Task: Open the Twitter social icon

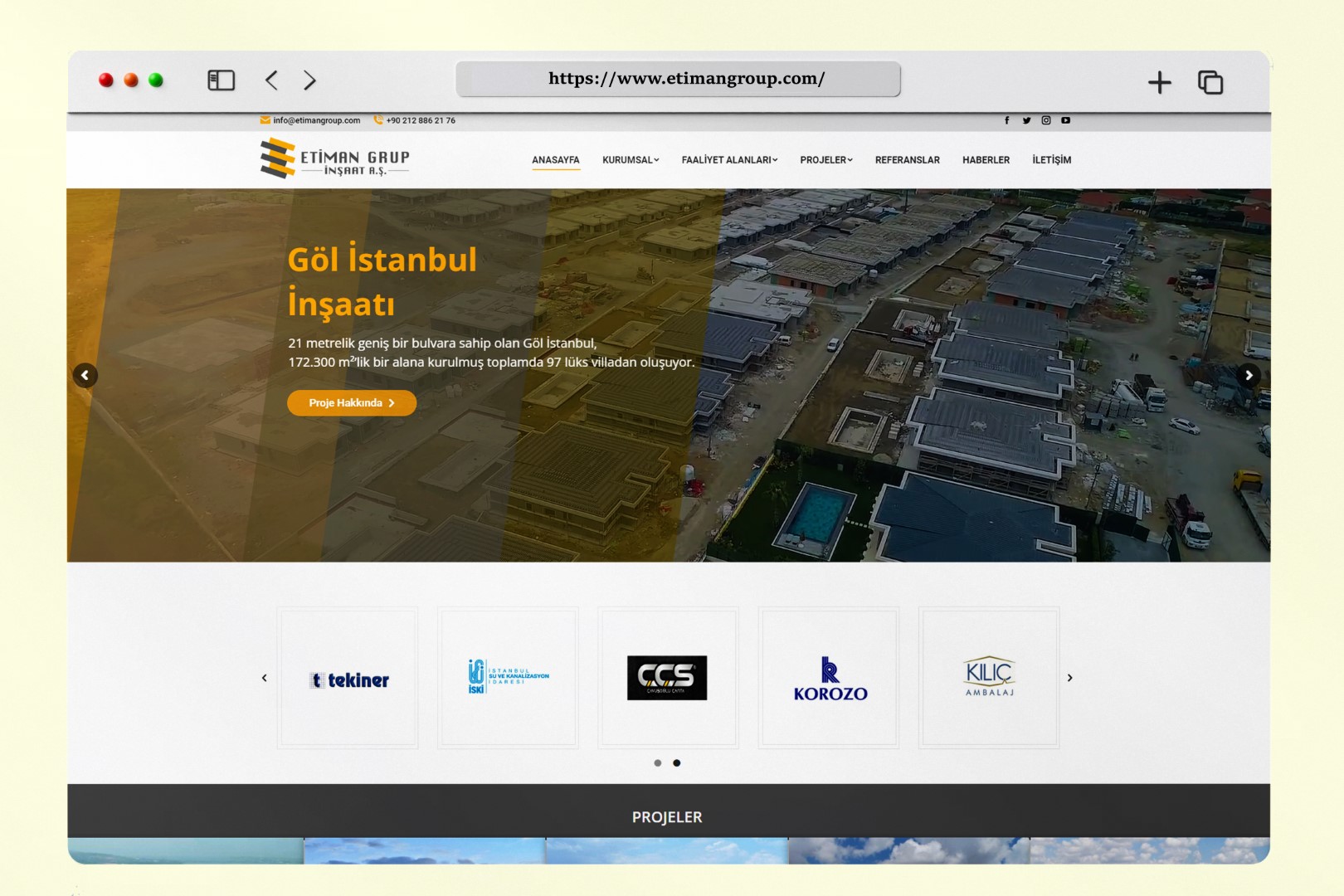Action: 1026,120
